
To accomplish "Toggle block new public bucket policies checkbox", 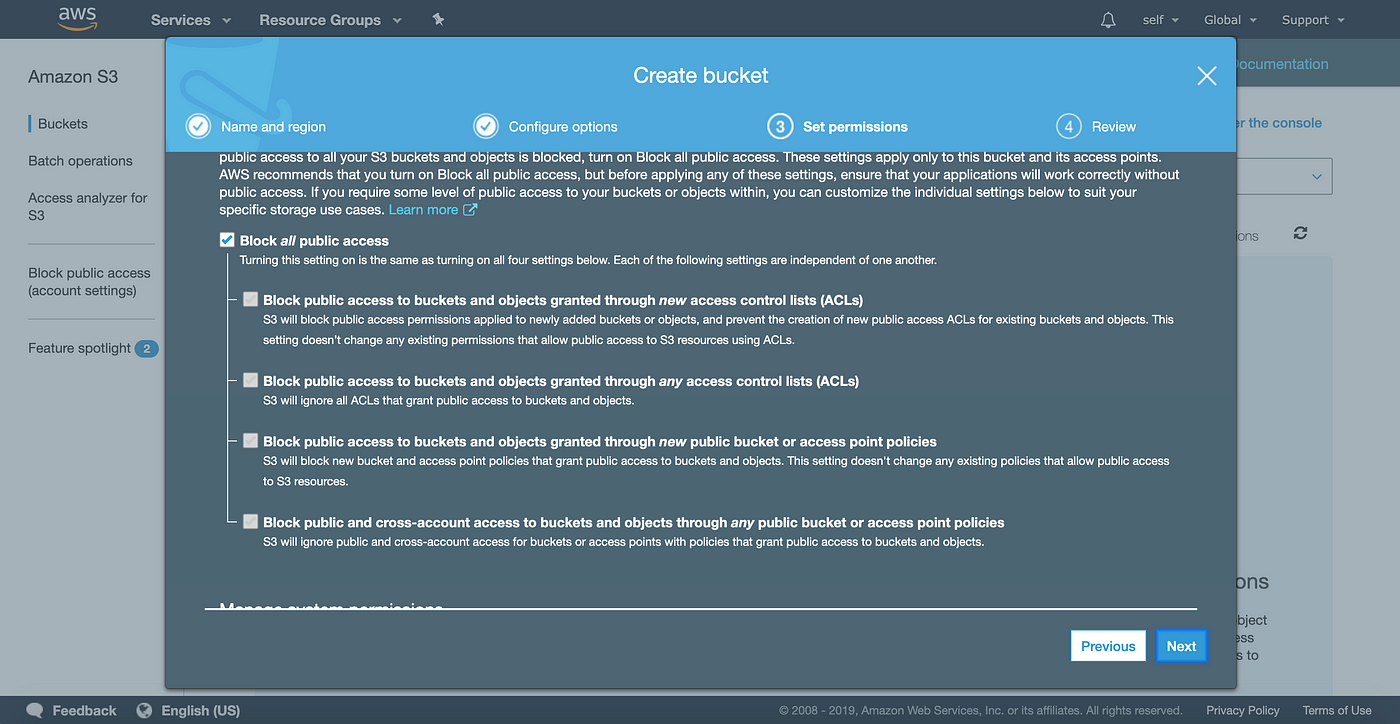I will (x=251, y=440).
